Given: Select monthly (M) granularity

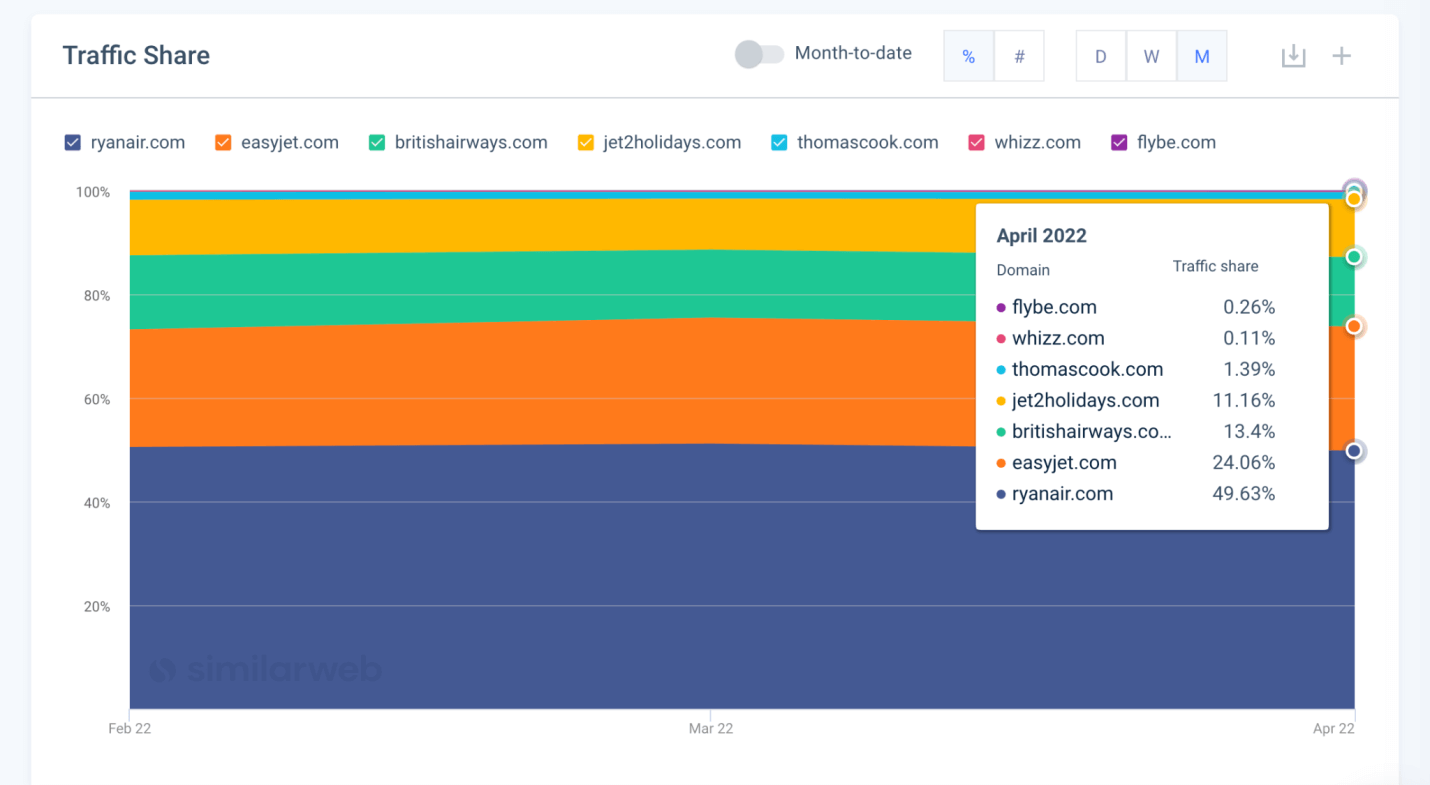Looking at the screenshot, I should 1202,56.
